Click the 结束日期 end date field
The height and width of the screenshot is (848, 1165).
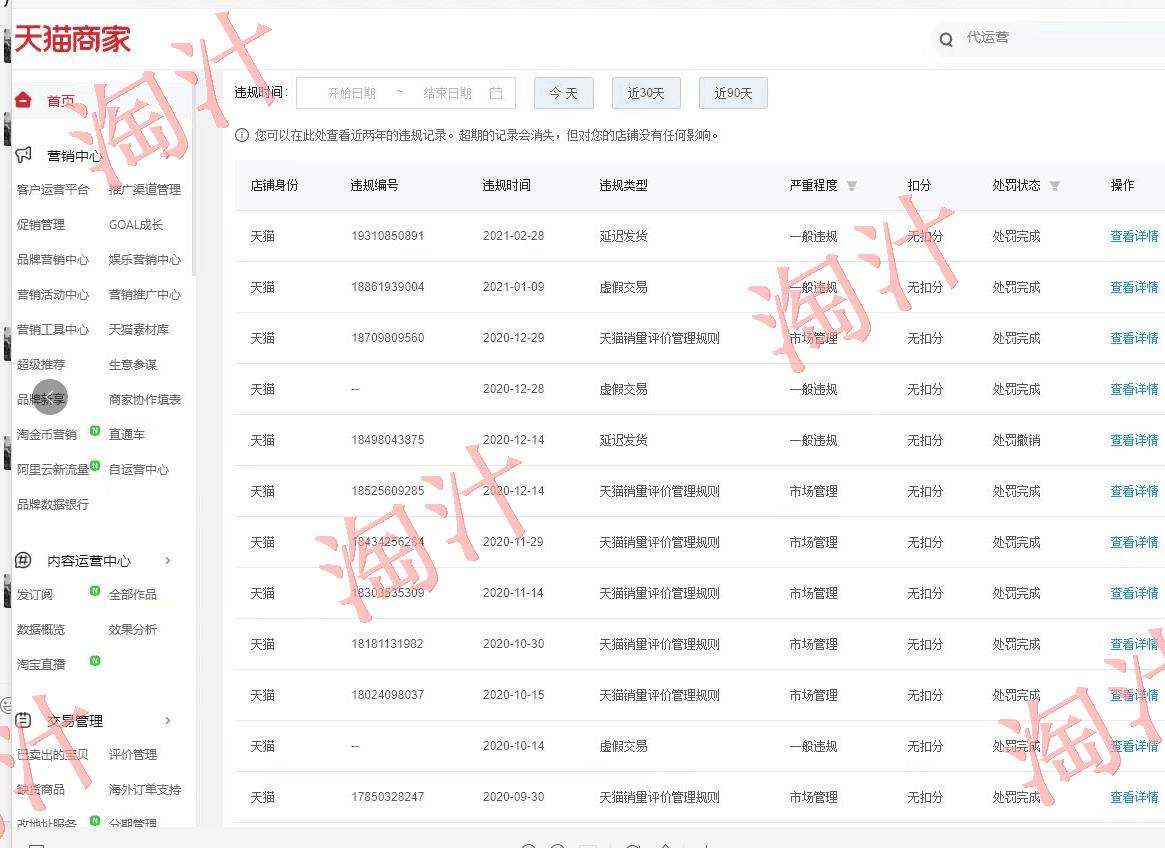point(447,93)
